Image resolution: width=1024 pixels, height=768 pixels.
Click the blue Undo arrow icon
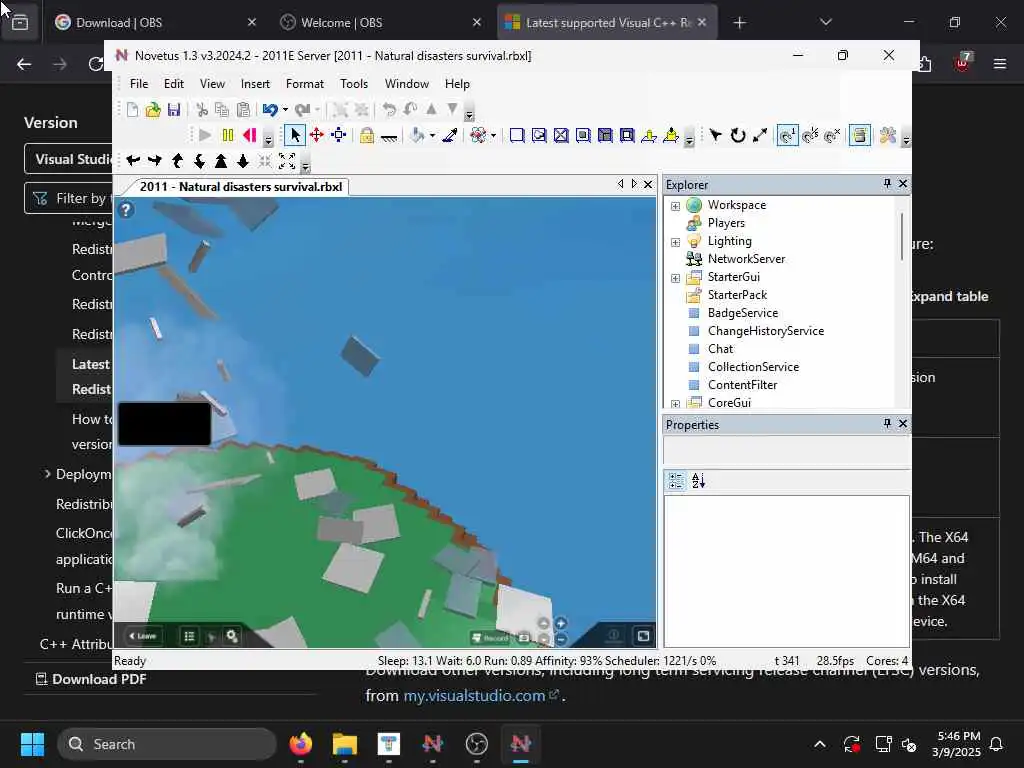point(270,110)
